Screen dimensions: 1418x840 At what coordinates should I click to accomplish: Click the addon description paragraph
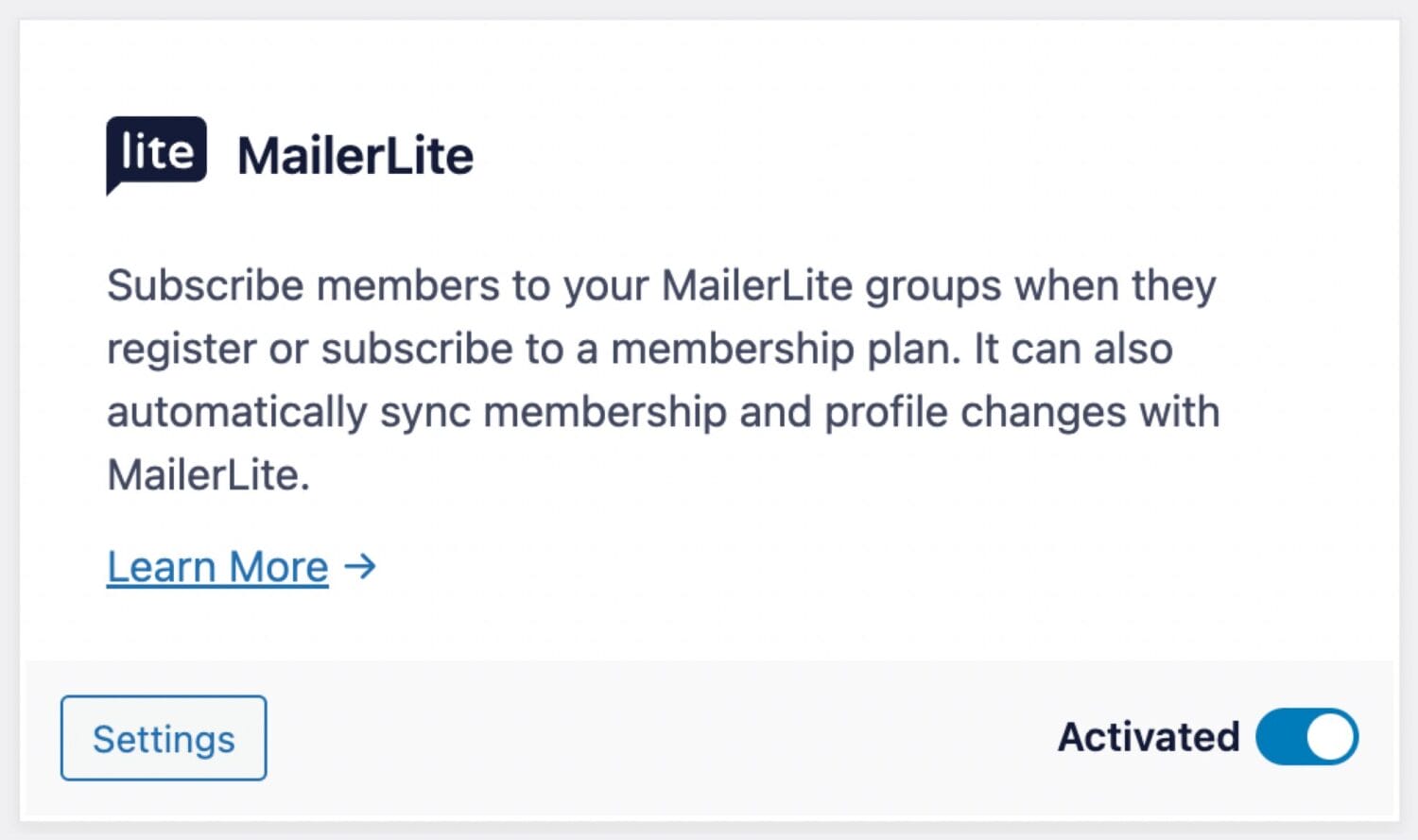(663, 380)
